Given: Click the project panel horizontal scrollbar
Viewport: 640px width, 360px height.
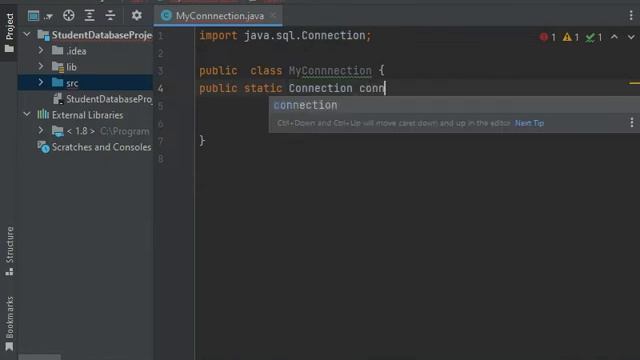Looking at the screenshot, I should coord(40,357).
